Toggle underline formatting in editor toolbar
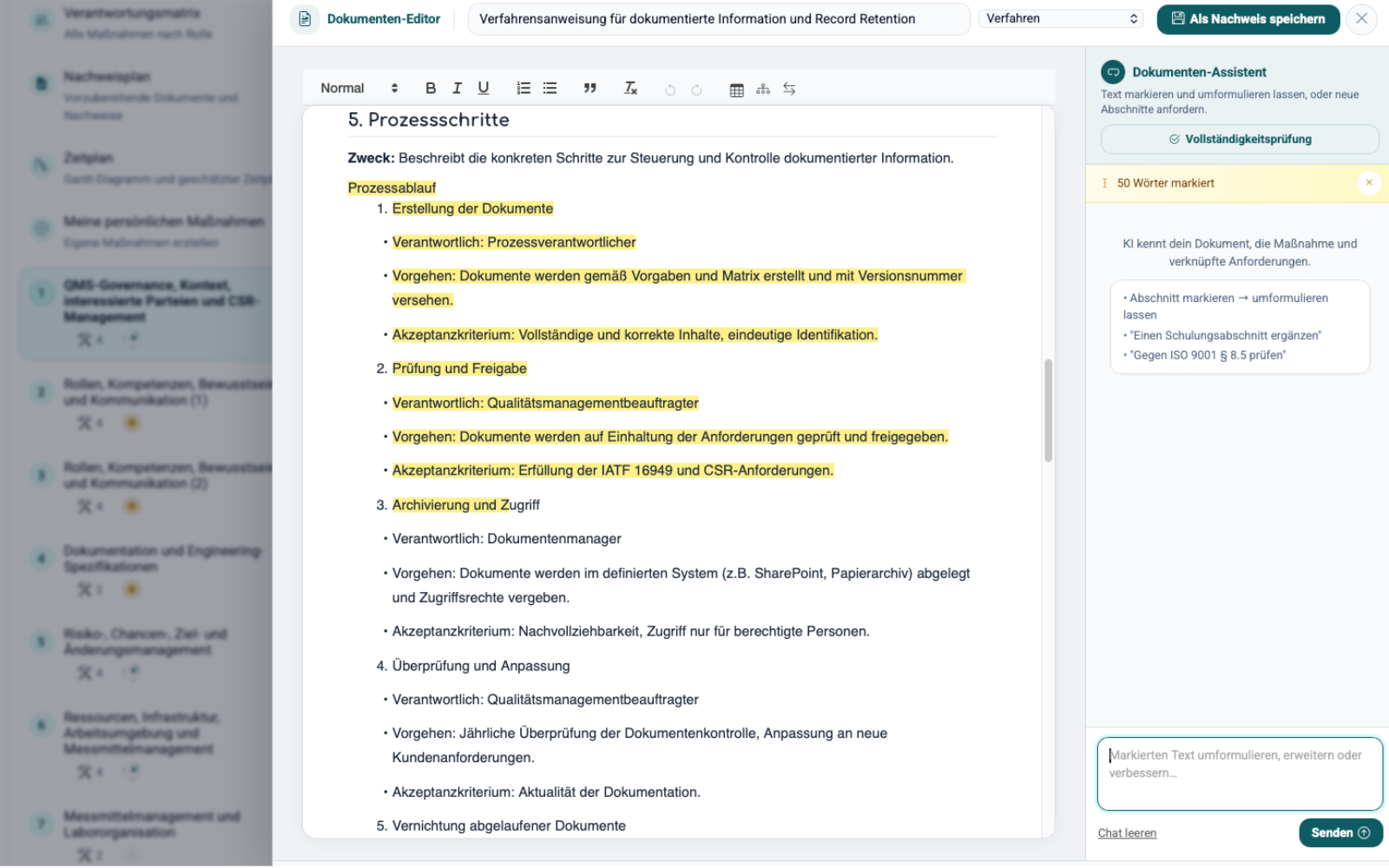 [x=484, y=88]
